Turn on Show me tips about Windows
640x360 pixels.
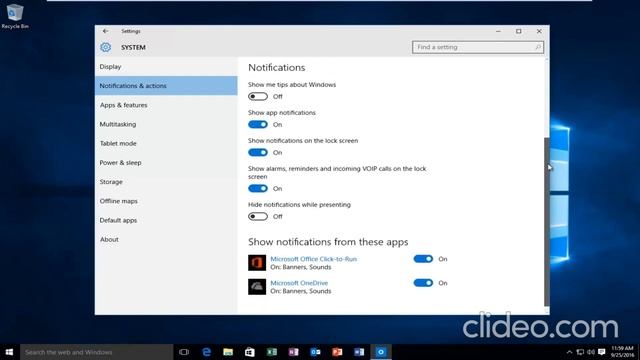pos(258,96)
